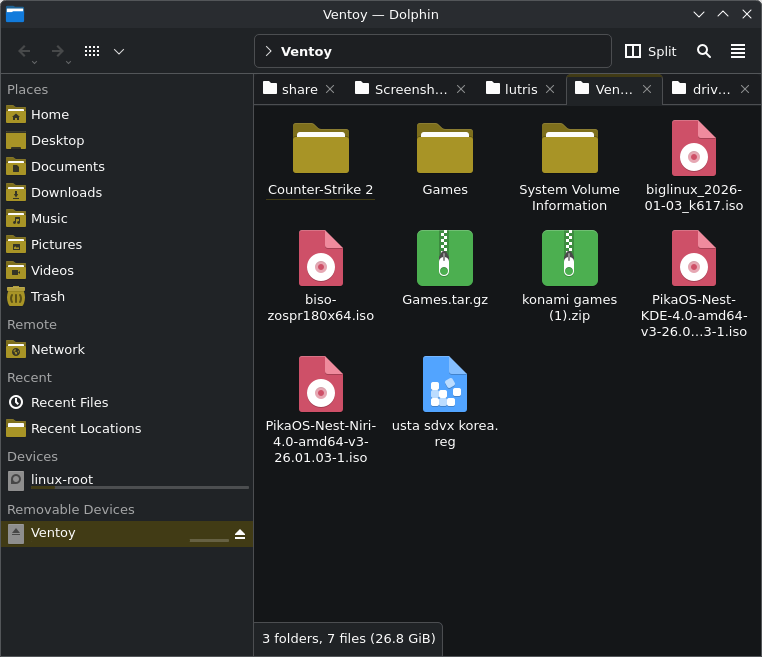This screenshot has height=657, width=762.
Task: Open the Counter-Strike 2 folder
Action: (320, 150)
